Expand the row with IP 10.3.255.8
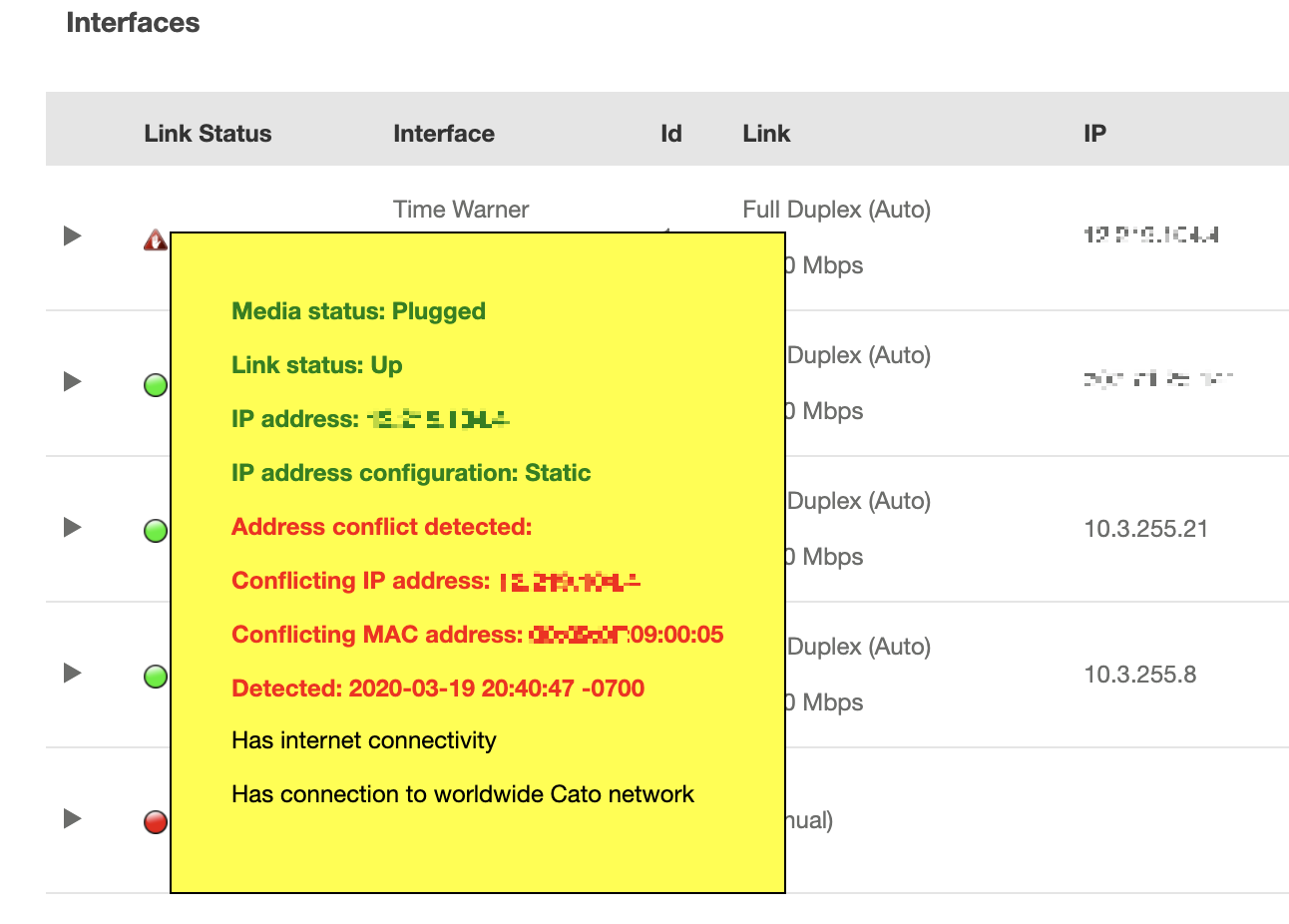 72,673
